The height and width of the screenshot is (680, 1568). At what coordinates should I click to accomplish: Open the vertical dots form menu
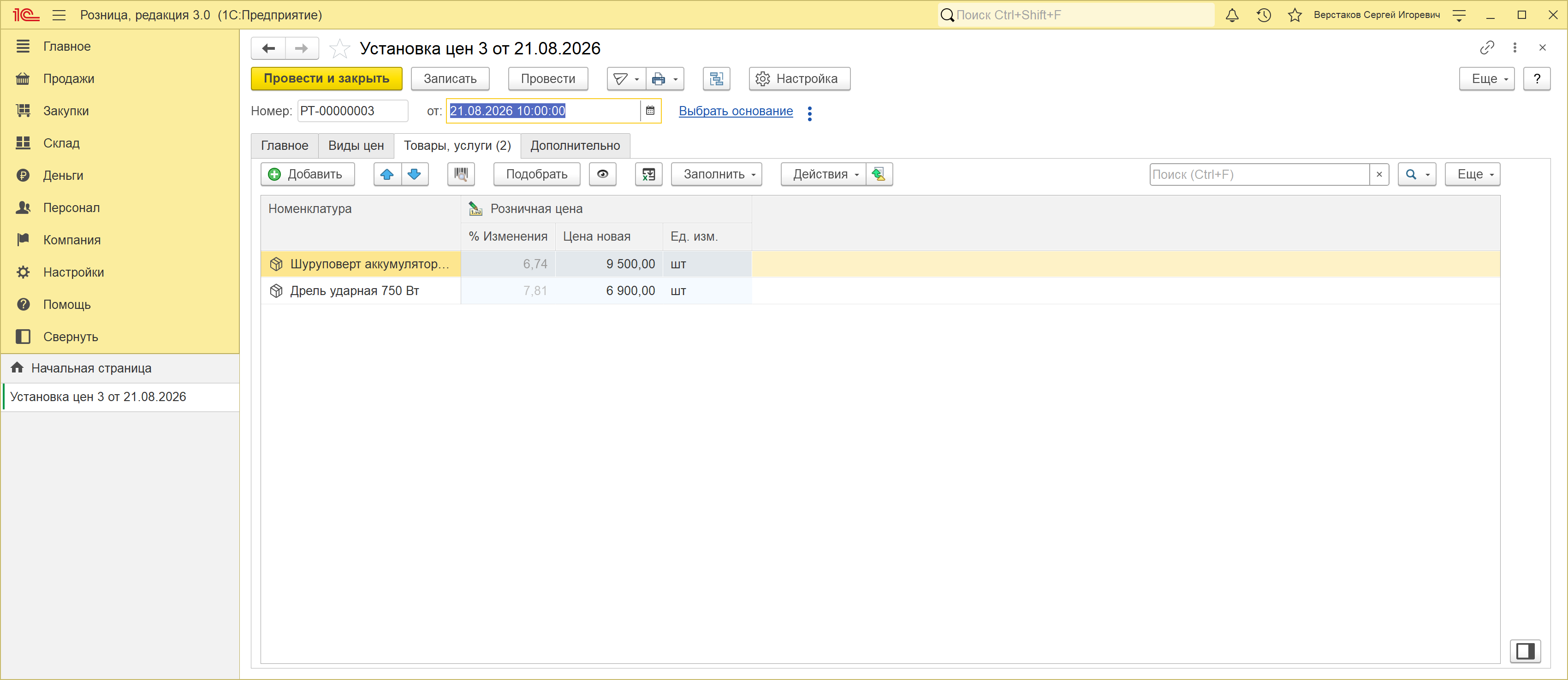1515,47
